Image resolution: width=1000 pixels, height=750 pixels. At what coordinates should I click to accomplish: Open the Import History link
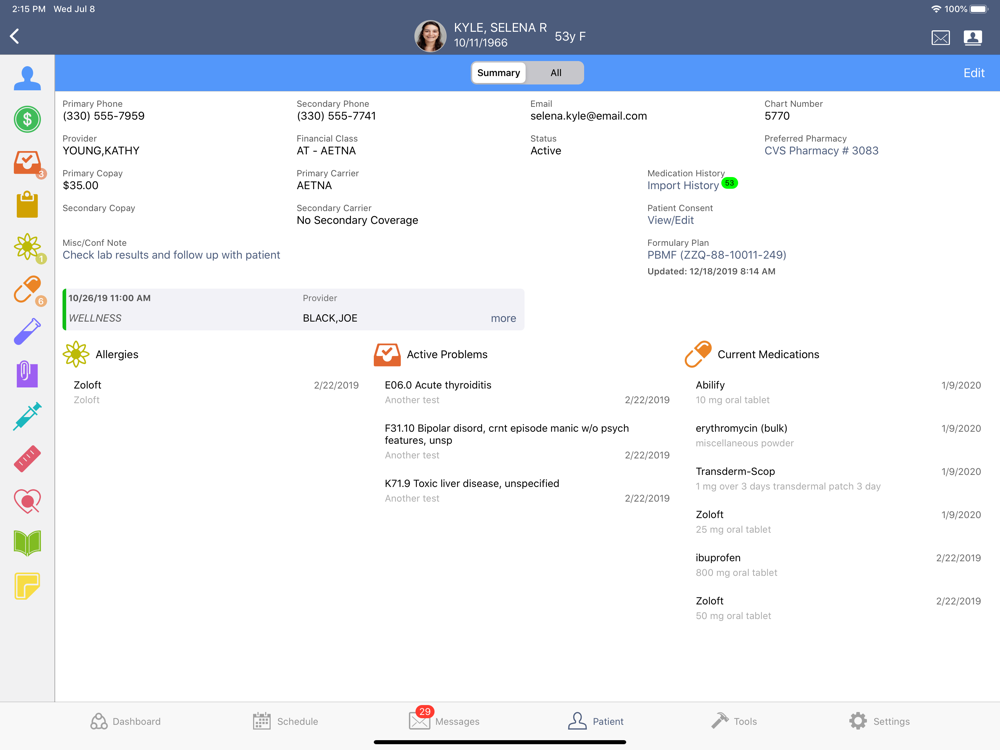682,186
